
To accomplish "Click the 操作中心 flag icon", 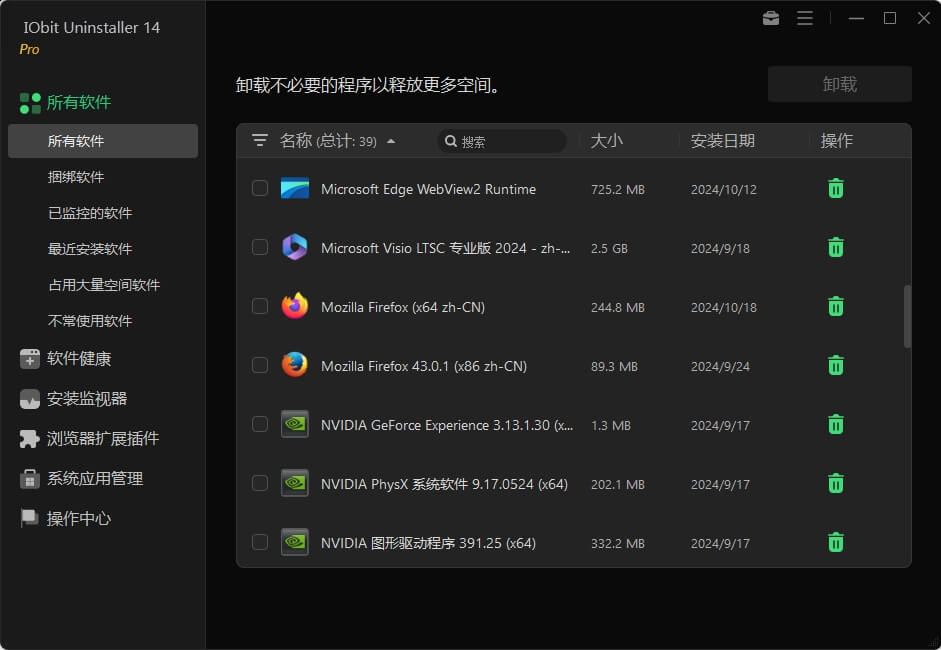I will (29, 518).
